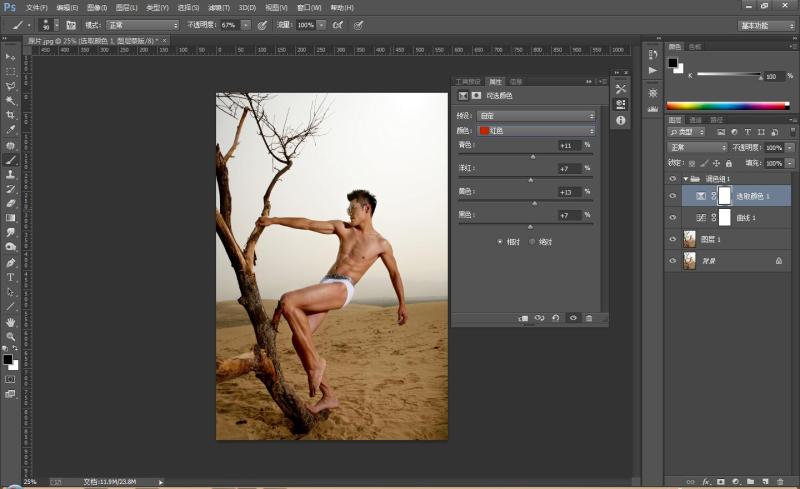
Task: Select the Hand tool
Action: [10, 323]
